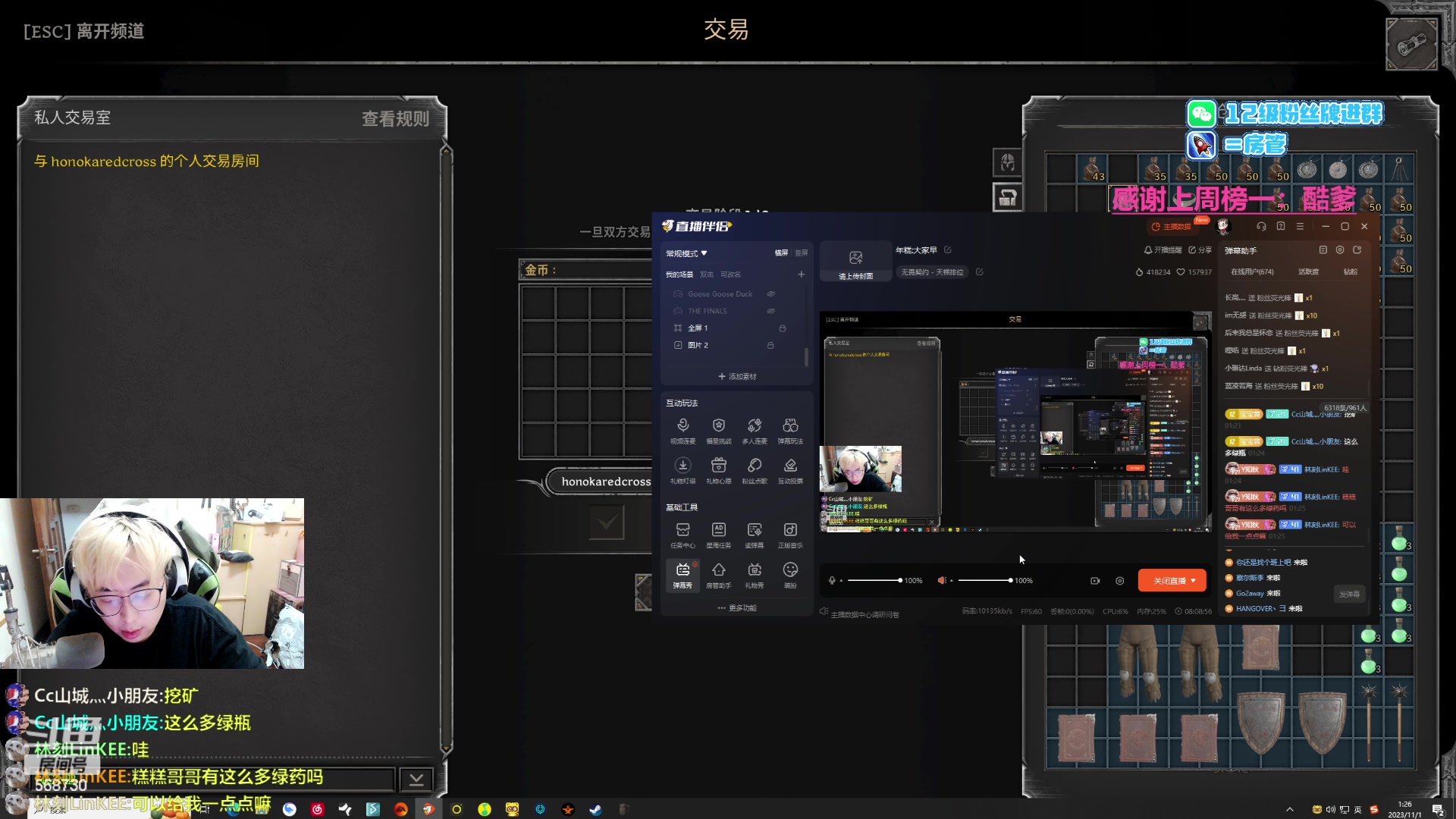Open 正版音乐 licensed music tool
This screenshot has height=819, width=1456.
pyautogui.click(x=790, y=535)
